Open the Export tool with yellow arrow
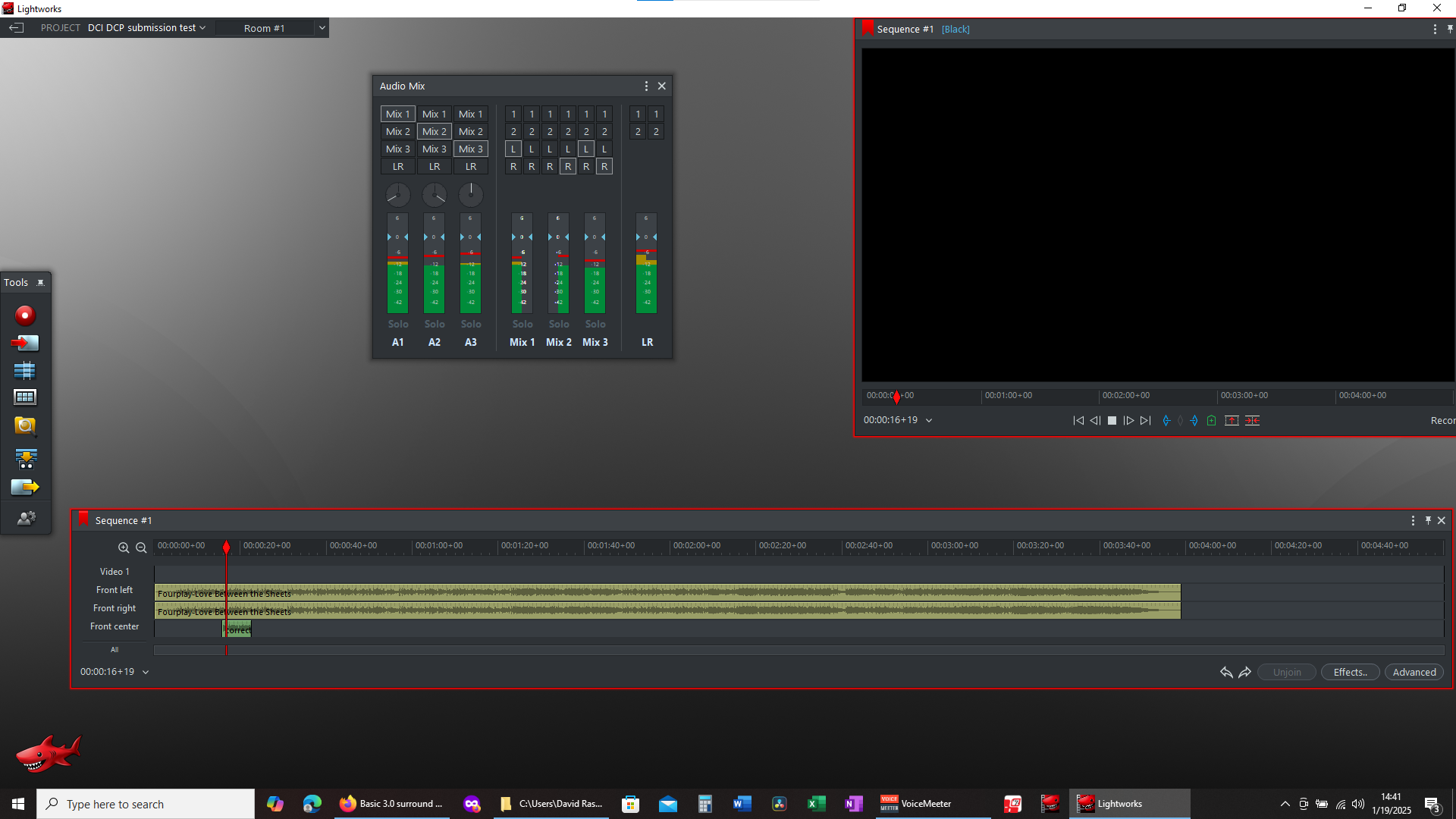 pyautogui.click(x=25, y=487)
